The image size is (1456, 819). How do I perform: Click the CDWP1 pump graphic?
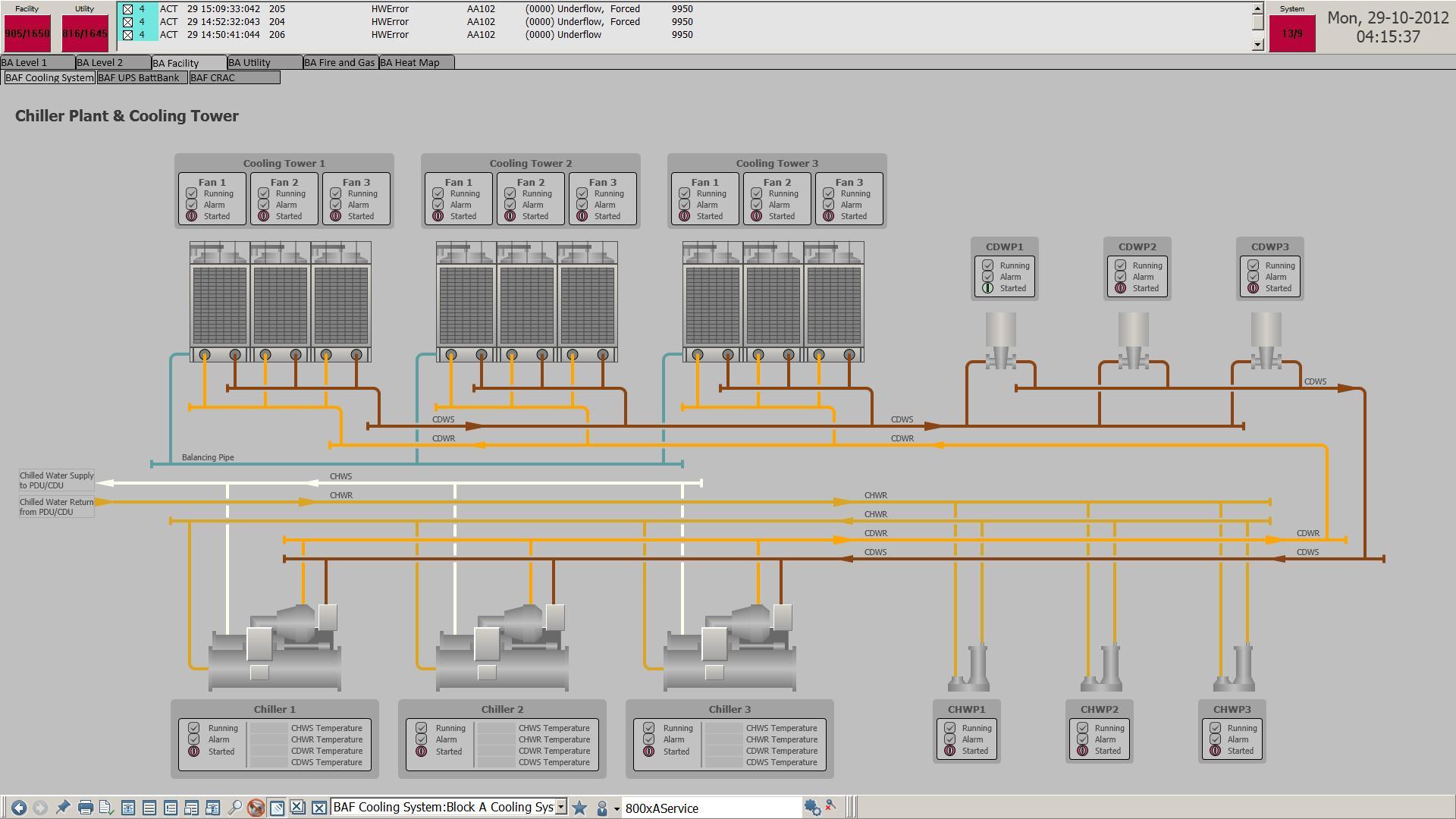pyautogui.click(x=1000, y=341)
